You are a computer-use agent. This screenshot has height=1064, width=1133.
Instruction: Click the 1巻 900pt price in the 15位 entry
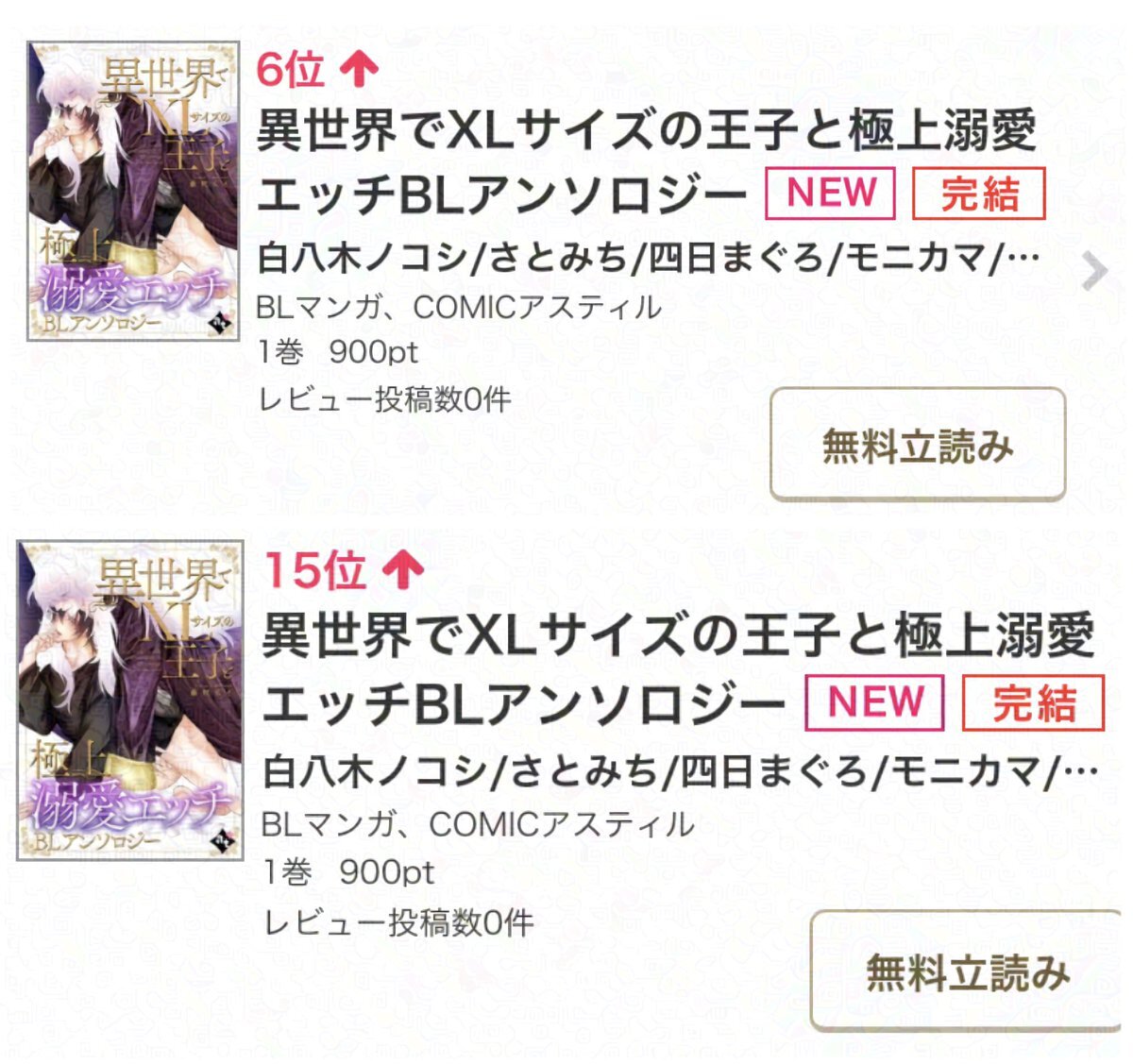[348, 871]
